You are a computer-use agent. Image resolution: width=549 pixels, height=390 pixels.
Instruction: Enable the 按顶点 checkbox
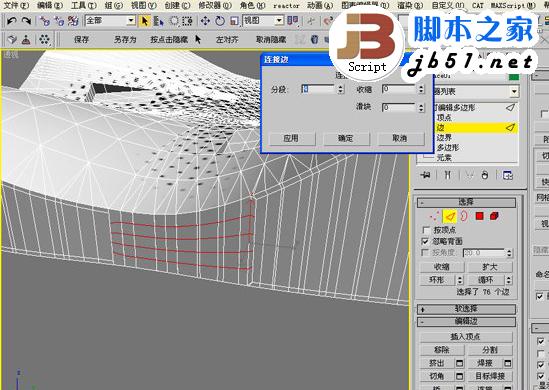[426, 231]
